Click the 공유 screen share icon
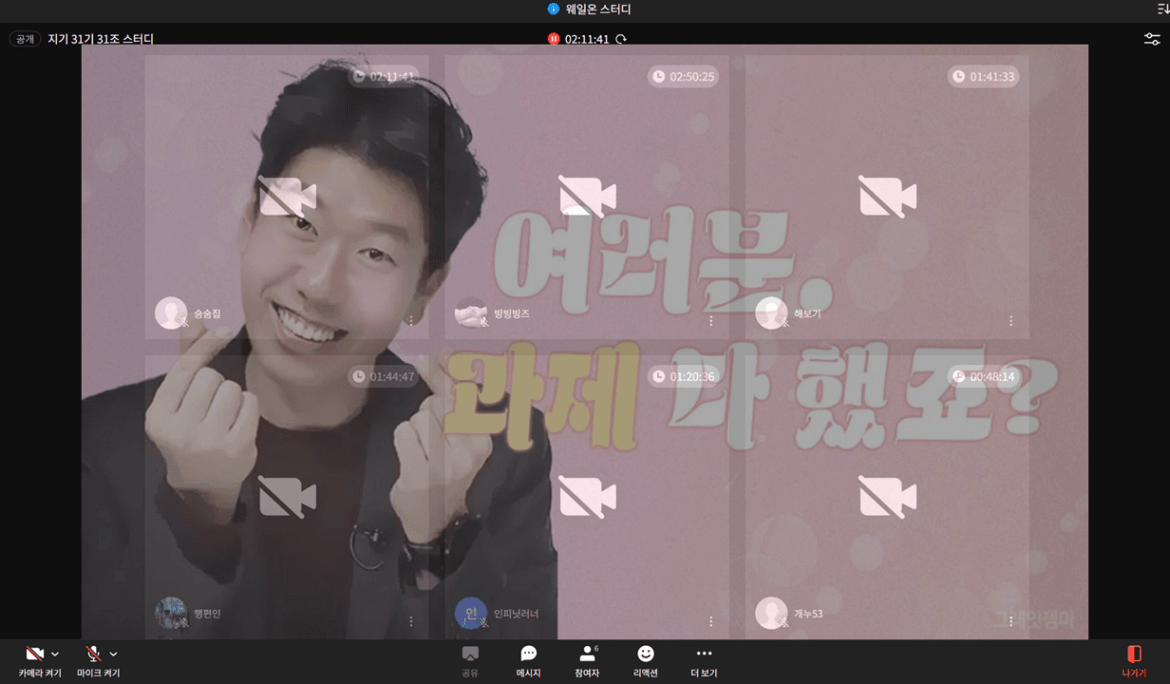The width and height of the screenshot is (1170, 684). pos(470,654)
